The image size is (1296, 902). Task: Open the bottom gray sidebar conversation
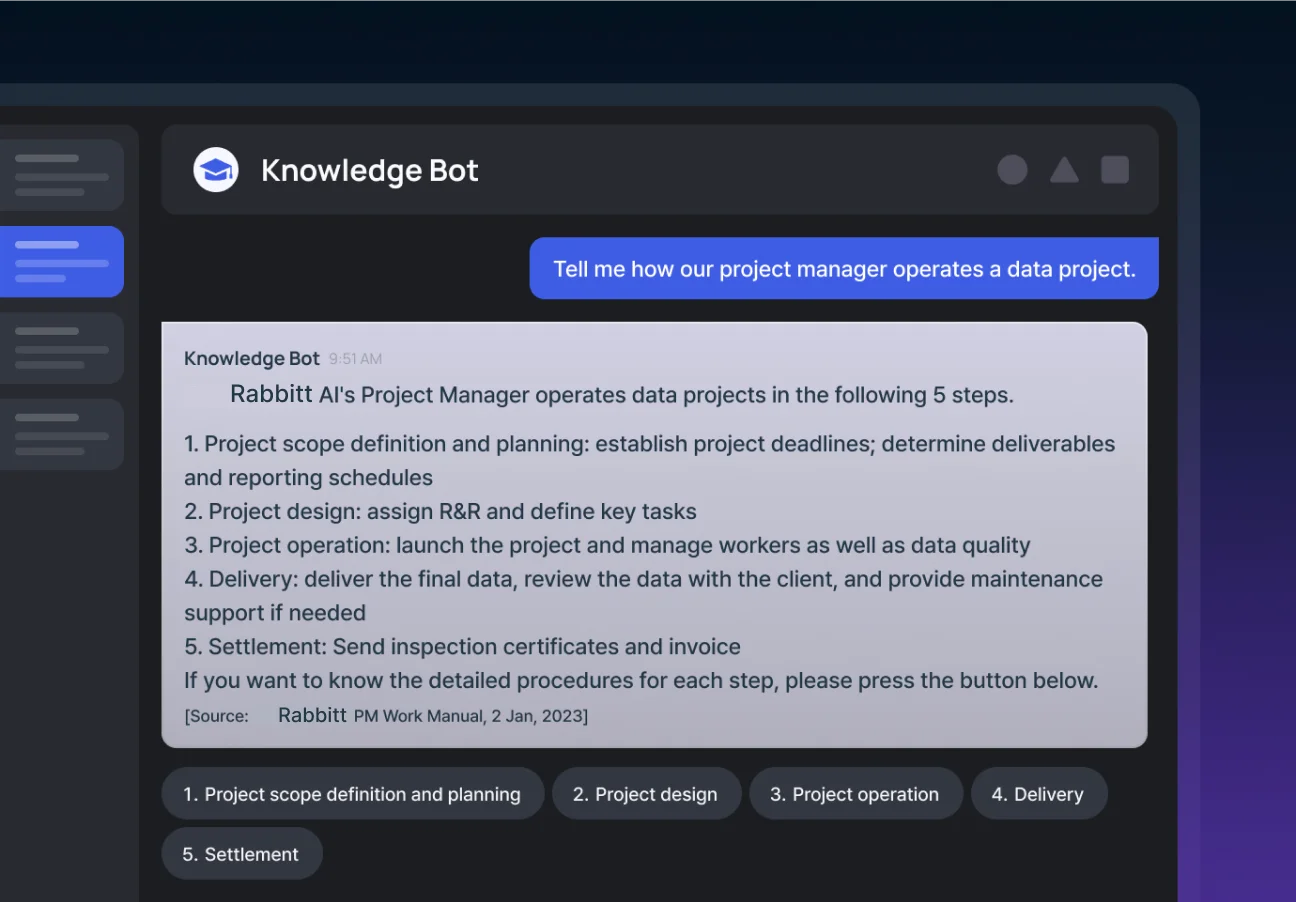click(x=60, y=435)
